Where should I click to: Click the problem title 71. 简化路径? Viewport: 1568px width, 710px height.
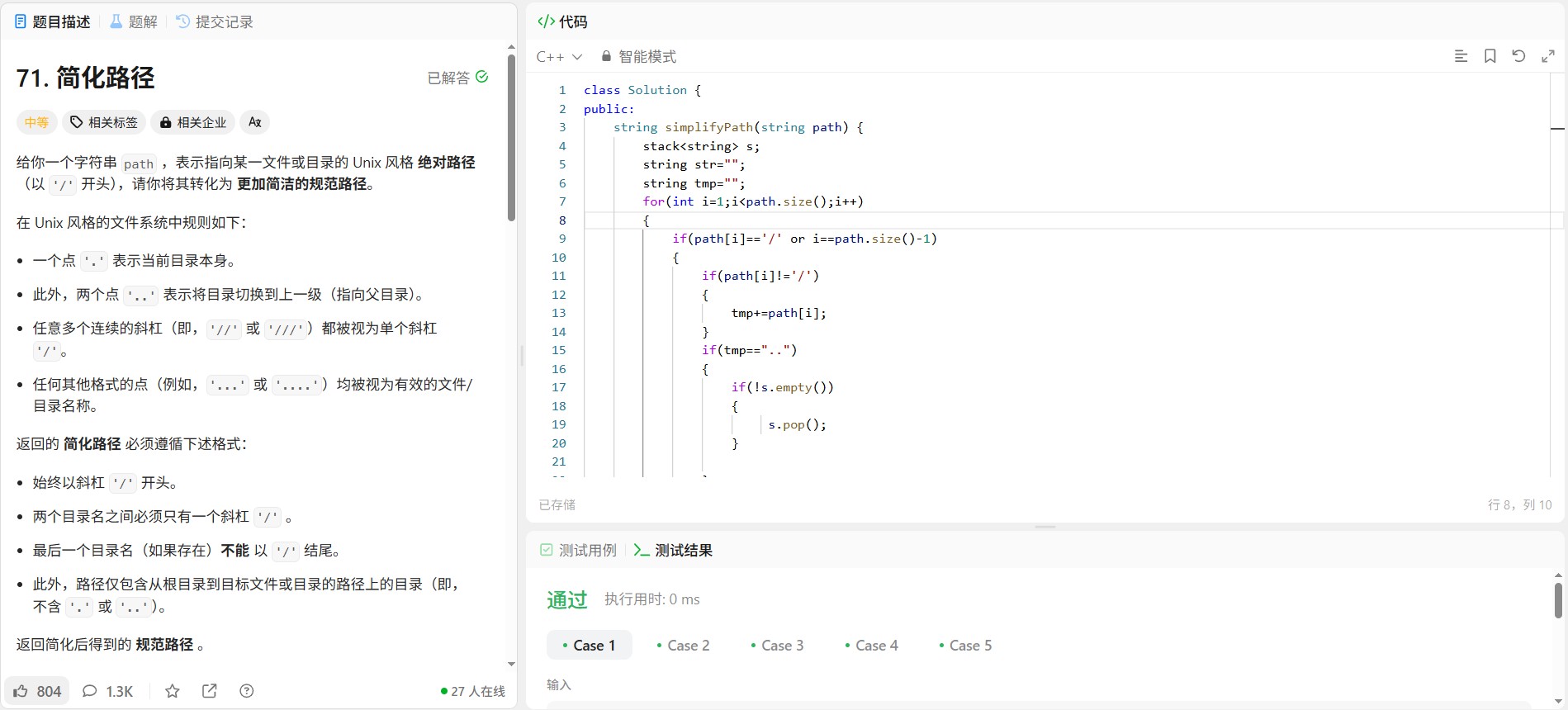click(x=86, y=78)
